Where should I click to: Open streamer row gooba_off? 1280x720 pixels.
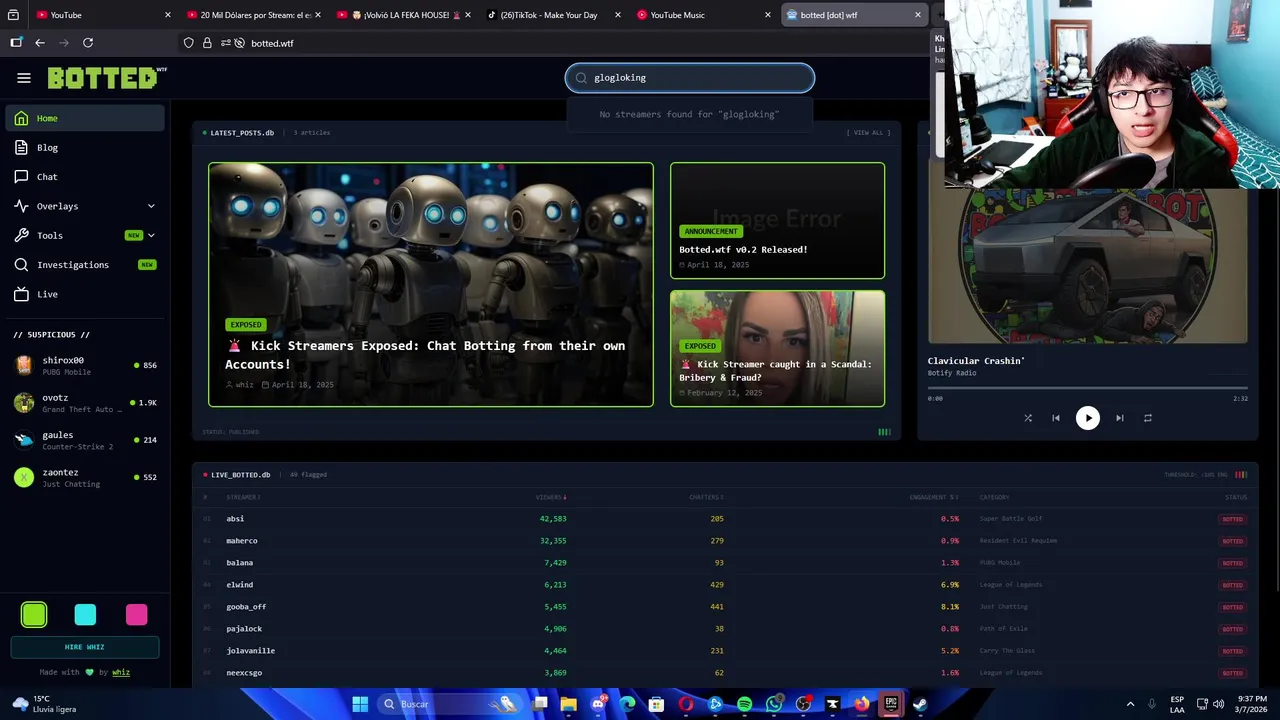(725, 607)
